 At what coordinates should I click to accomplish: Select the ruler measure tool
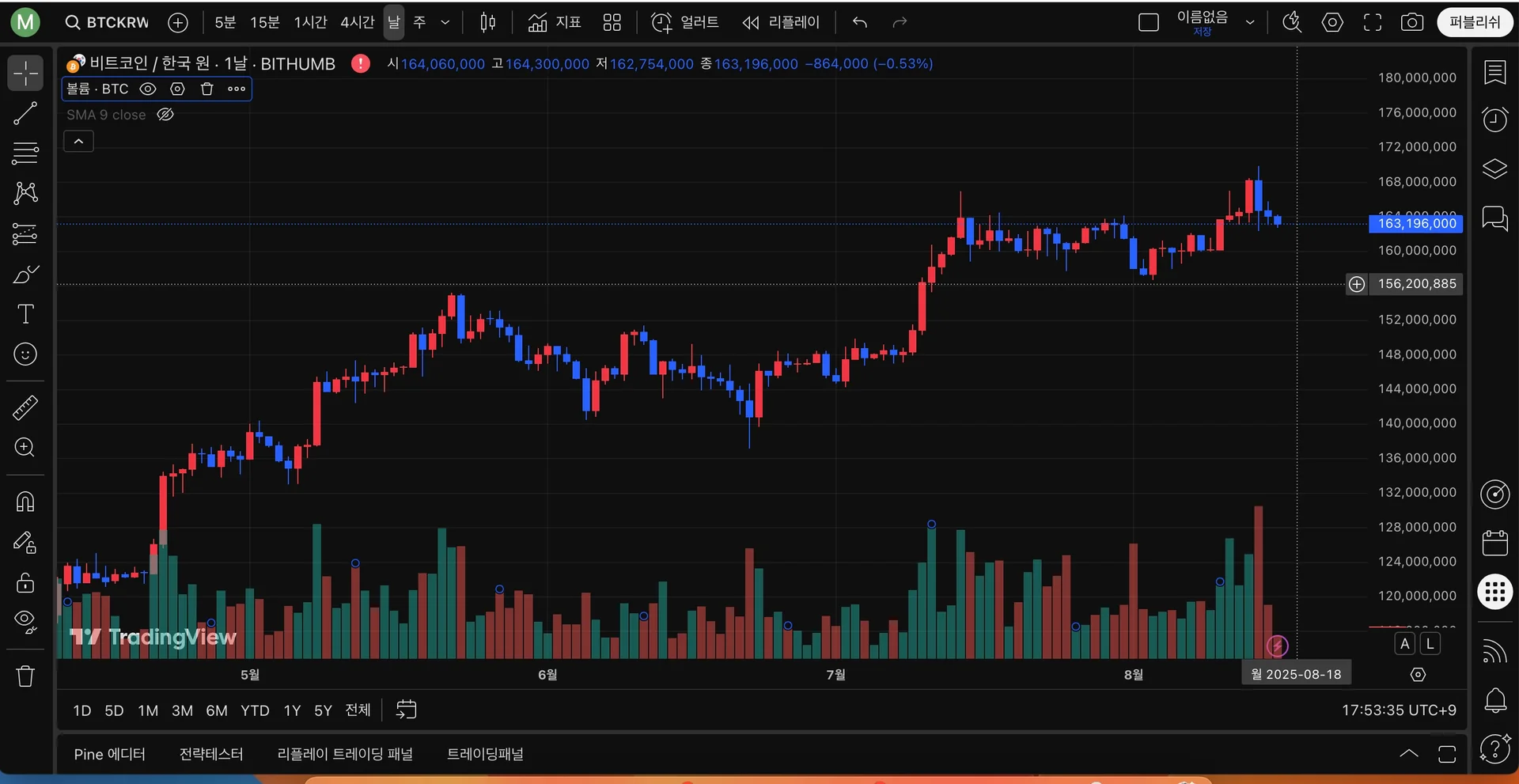pos(25,407)
